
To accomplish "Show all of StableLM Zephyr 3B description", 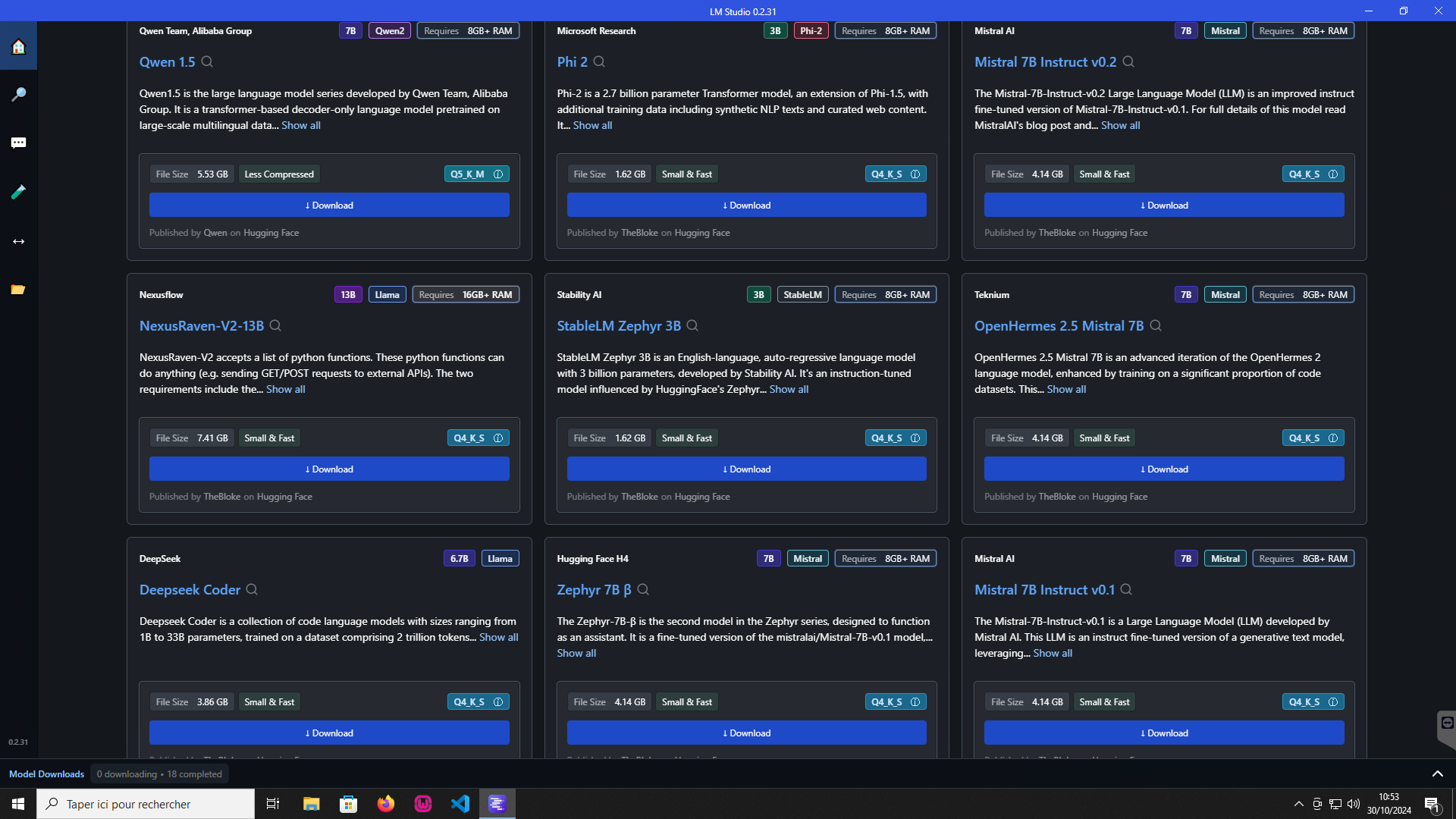I will [x=789, y=389].
